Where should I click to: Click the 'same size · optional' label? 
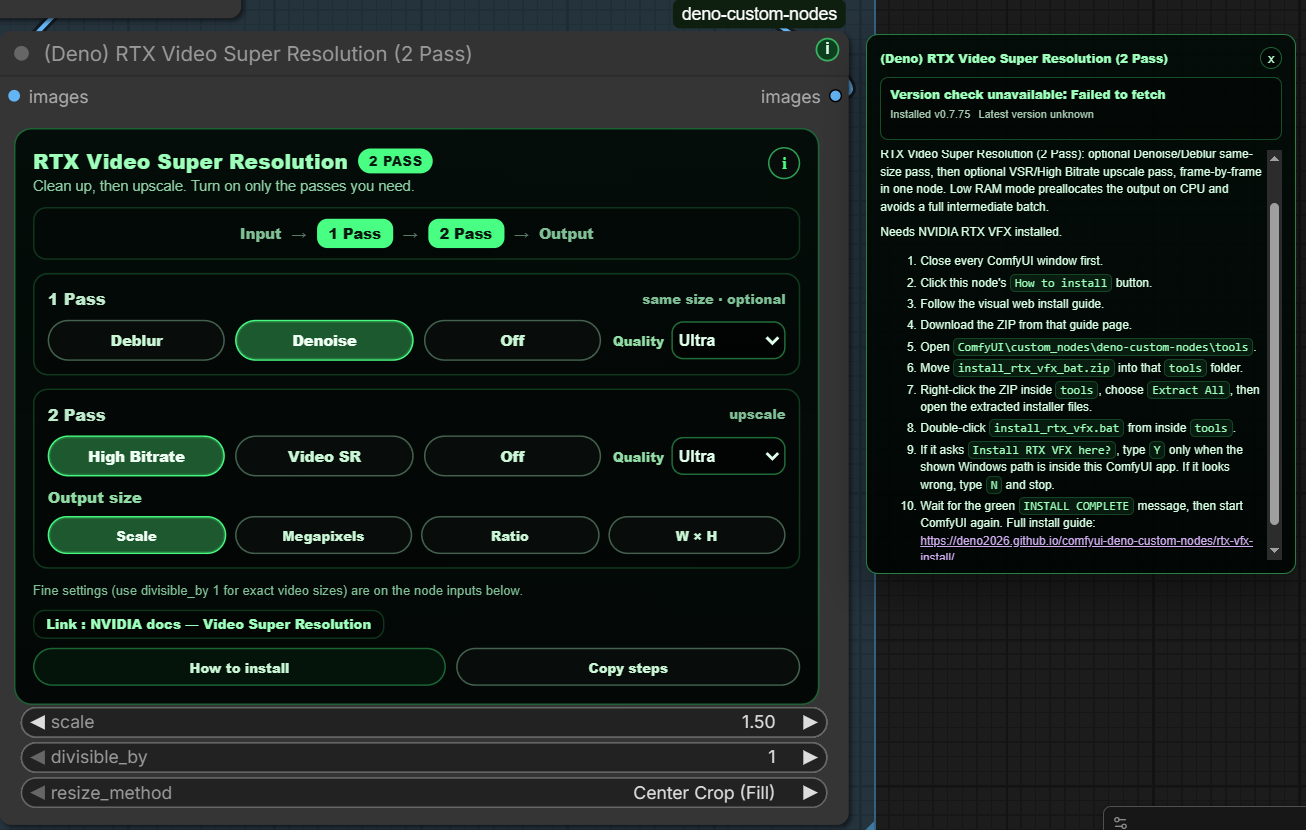[714, 299]
